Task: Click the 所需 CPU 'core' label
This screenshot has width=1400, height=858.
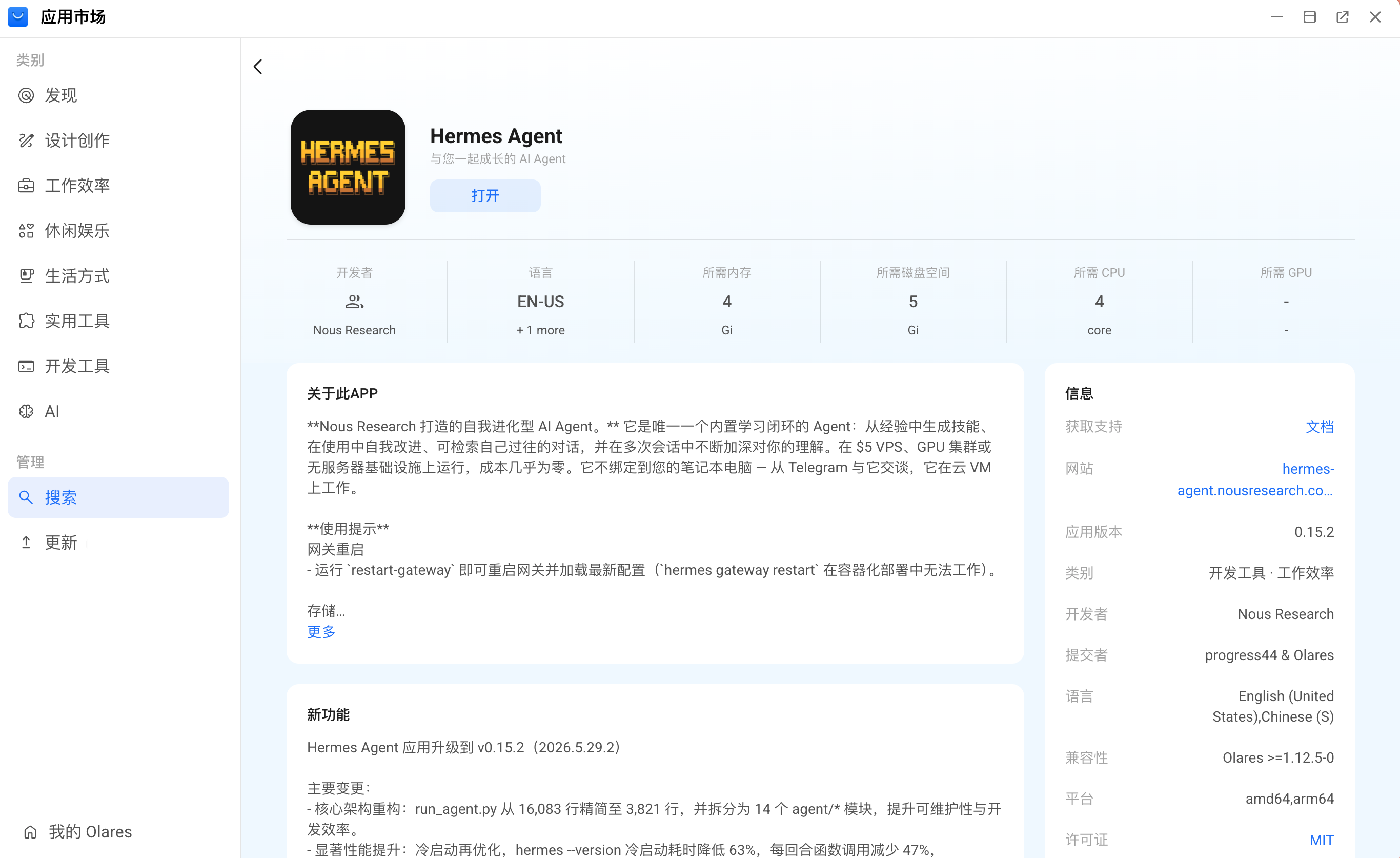Action: click(1099, 330)
